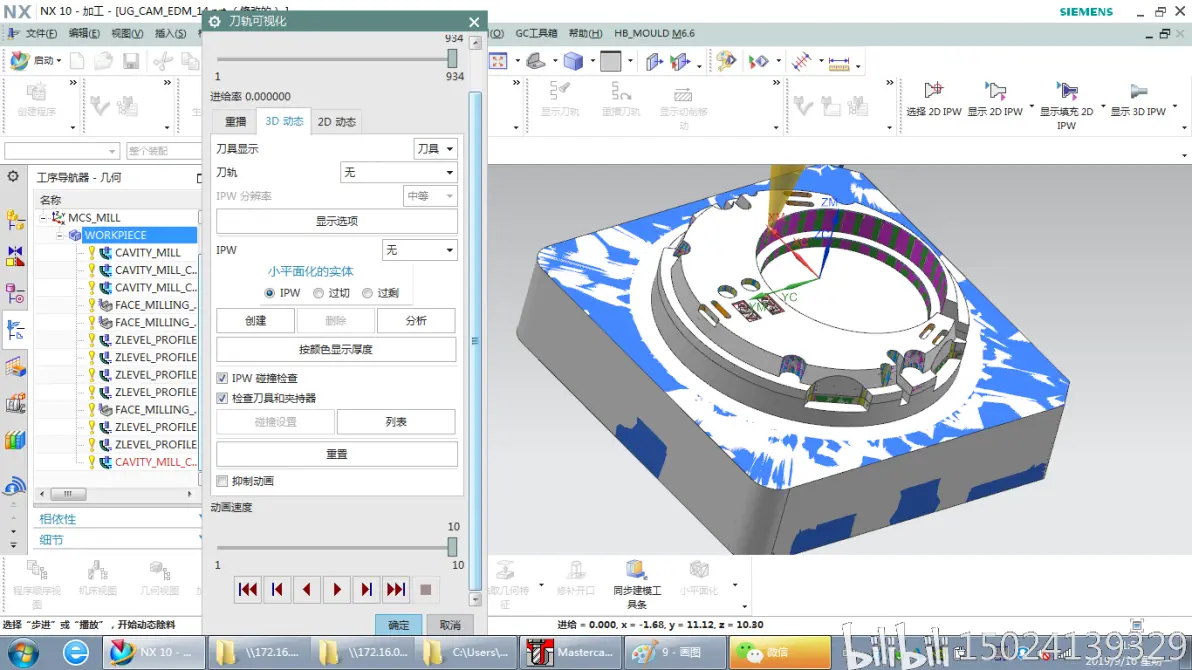This screenshot has width=1192, height=670.
Task: Confirm dialog with 确定 button
Action: [398, 625]
